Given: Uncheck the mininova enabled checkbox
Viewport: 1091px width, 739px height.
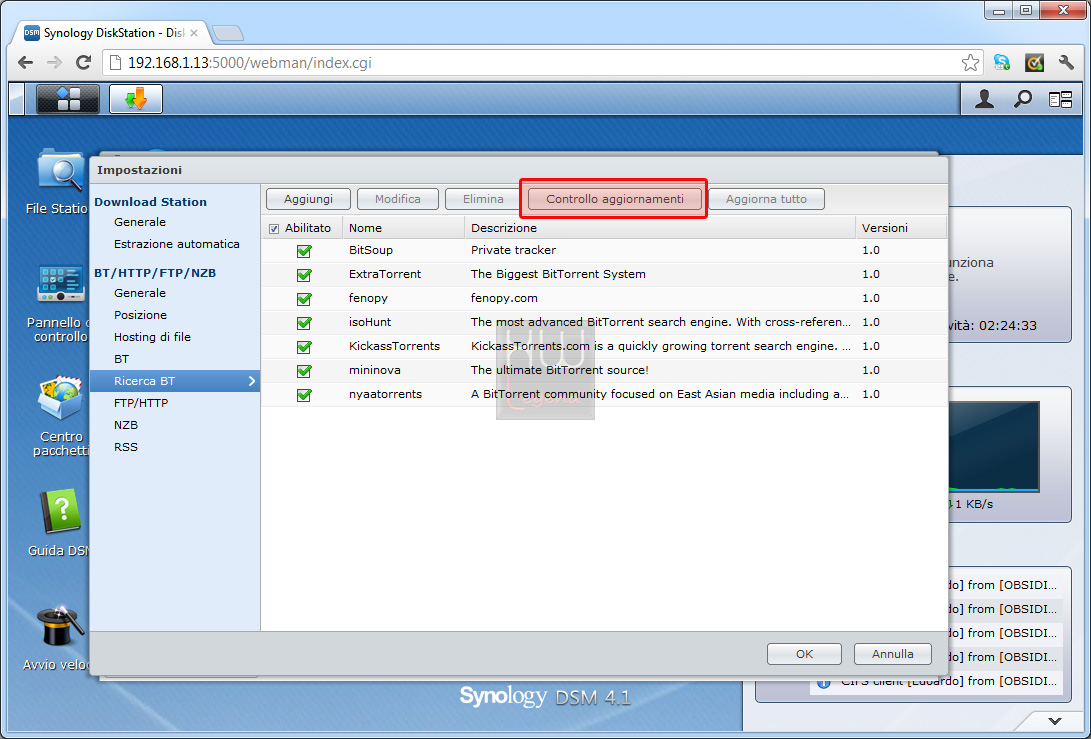Looking at the screenshot, I should (304, 371).
